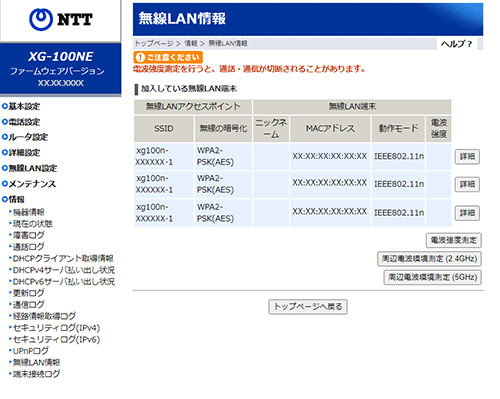Open 現在の状態 page
500x399 pixels.
pyautogui.click(x=32, y=224)
